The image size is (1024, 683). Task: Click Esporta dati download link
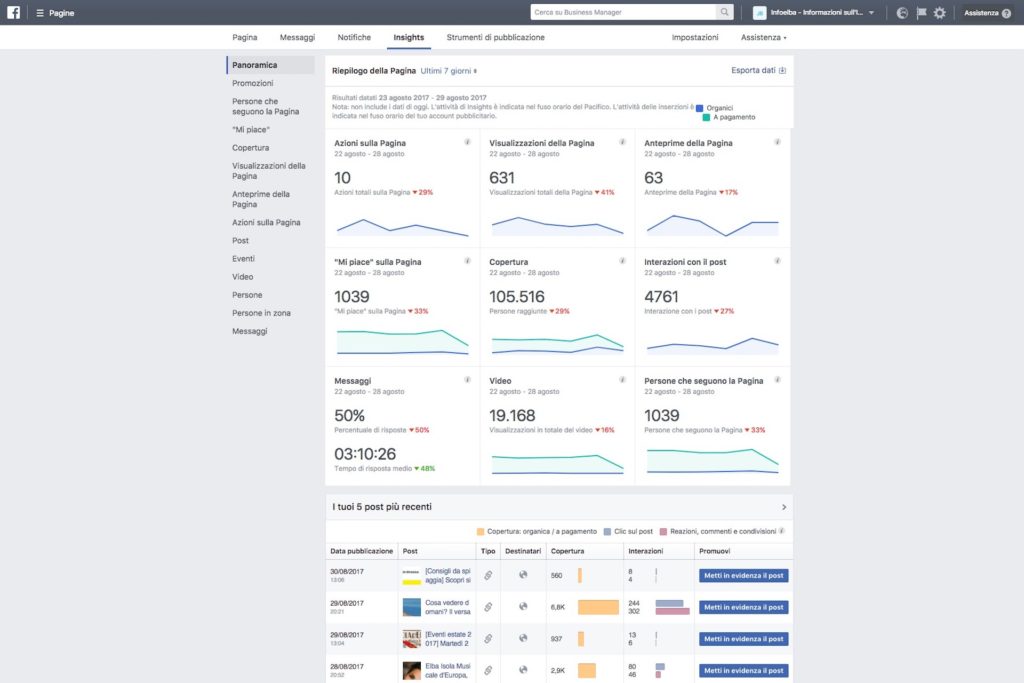(x=758, y=71)
